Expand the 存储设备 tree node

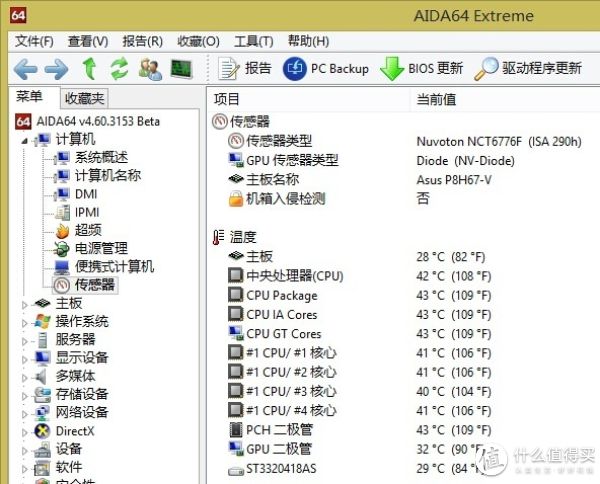tap(24, 396)
